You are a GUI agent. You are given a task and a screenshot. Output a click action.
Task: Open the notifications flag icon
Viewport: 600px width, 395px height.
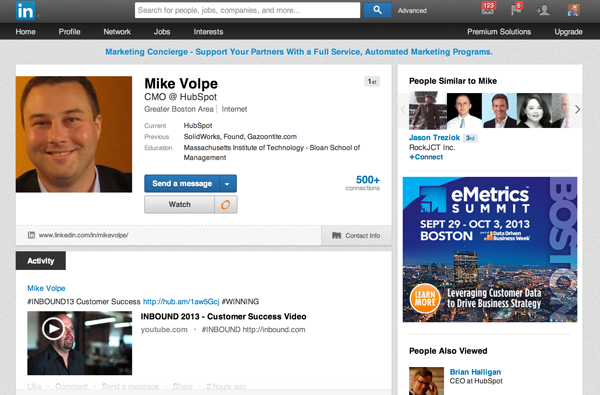(x=517, y=9)
